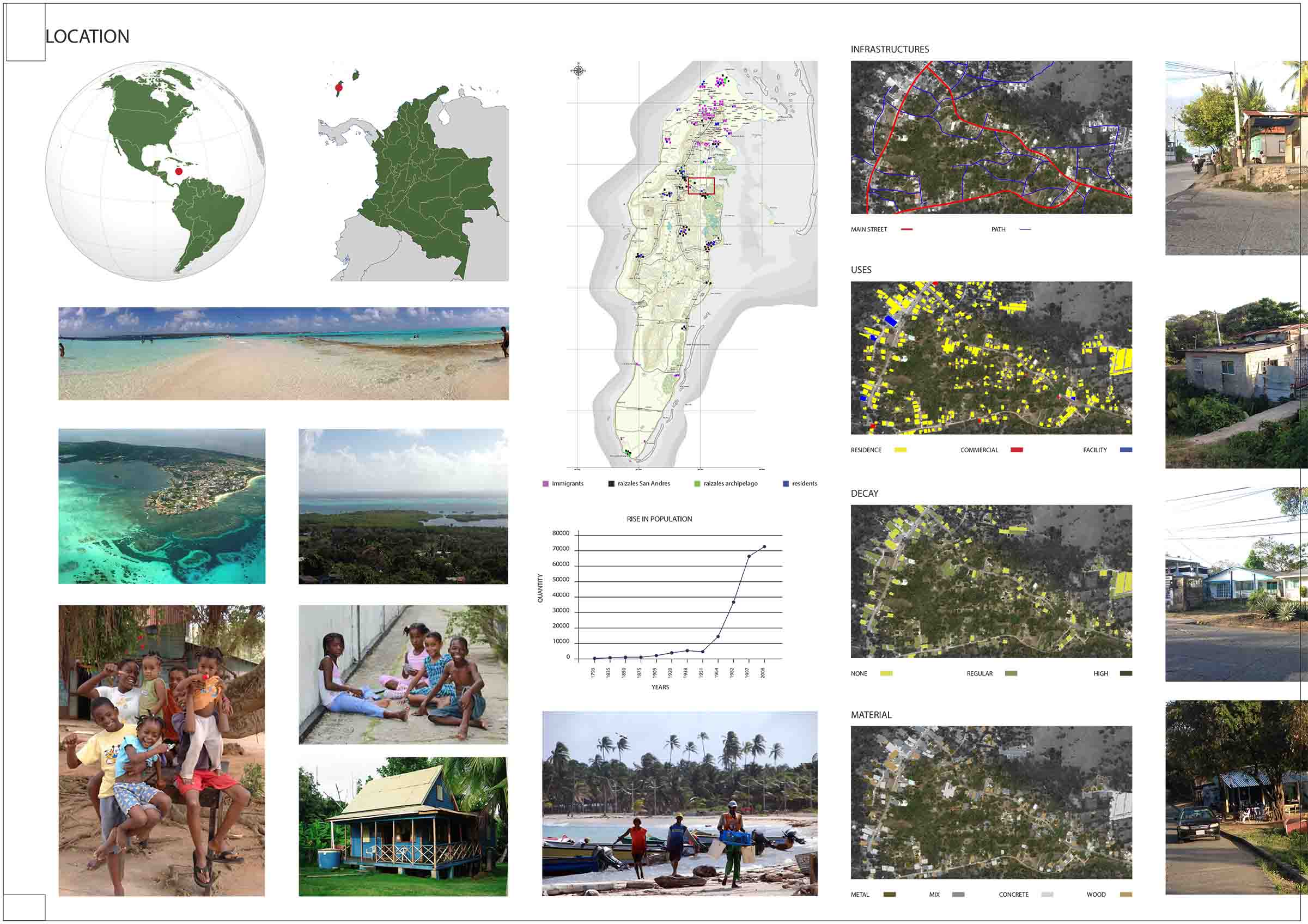Pick the blue FACILITY swatch
This screenshot has height=924, width=1308.
(1126, 450)
